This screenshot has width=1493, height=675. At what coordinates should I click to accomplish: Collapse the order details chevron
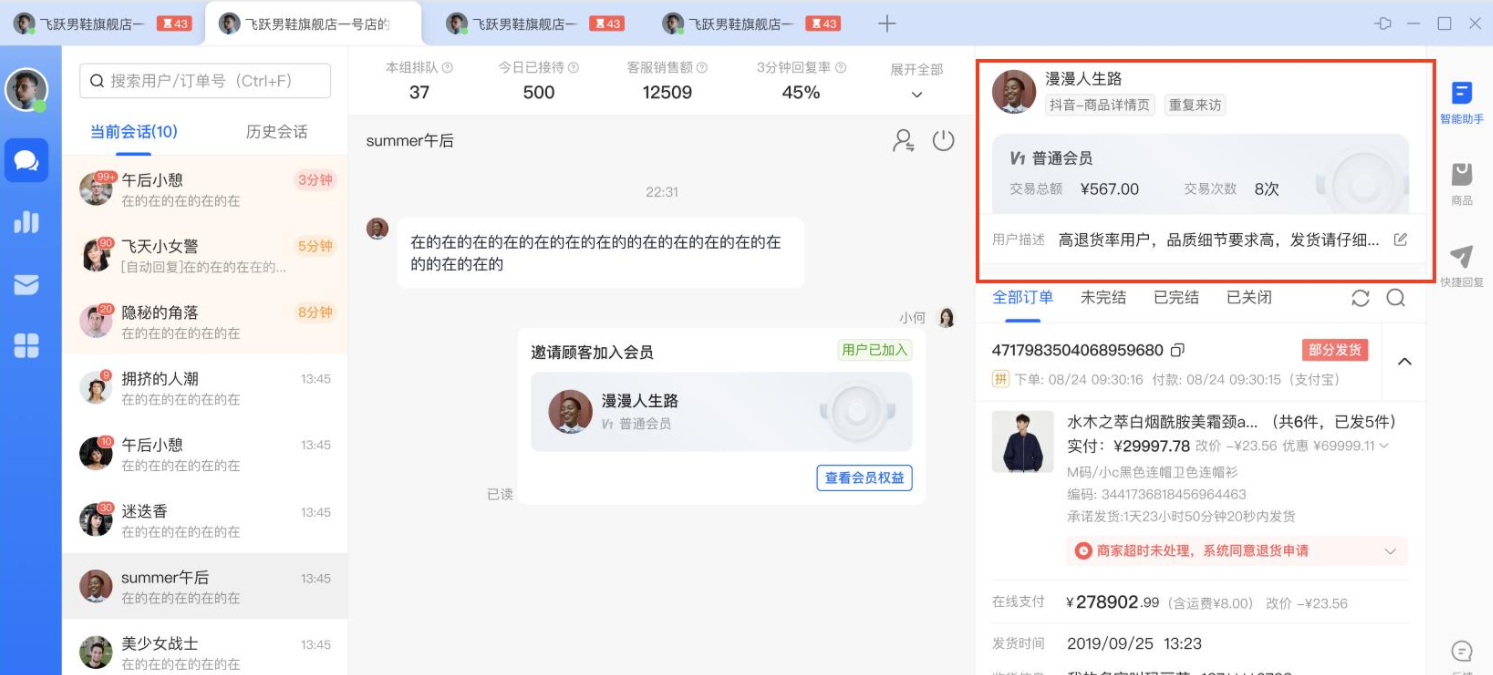(x=1404, y=362)
